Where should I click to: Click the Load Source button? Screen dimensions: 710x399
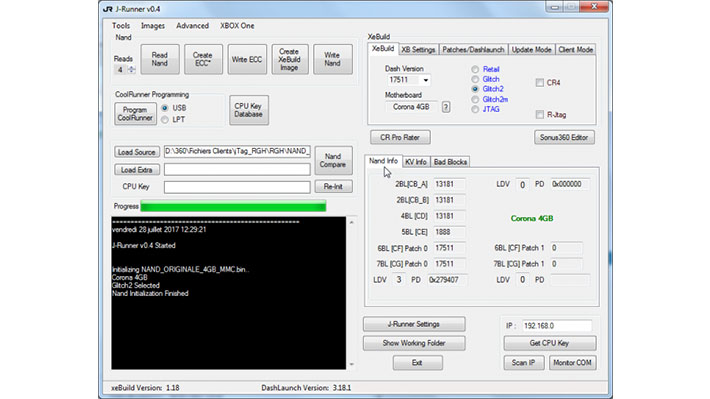coord(136,152)
